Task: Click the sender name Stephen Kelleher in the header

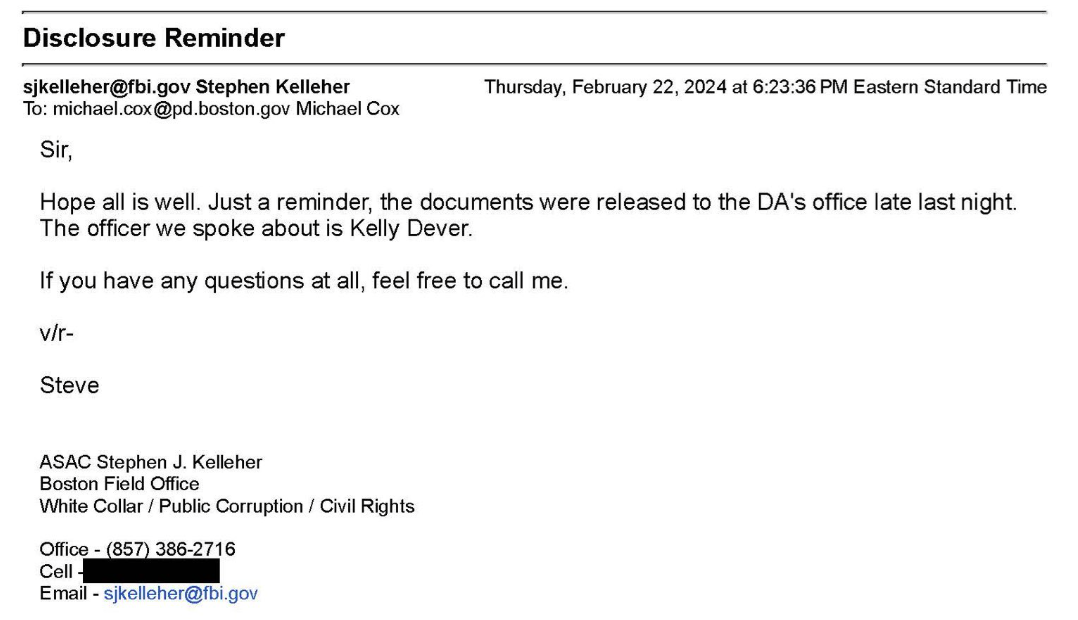Action: click(x=273, y=87)
